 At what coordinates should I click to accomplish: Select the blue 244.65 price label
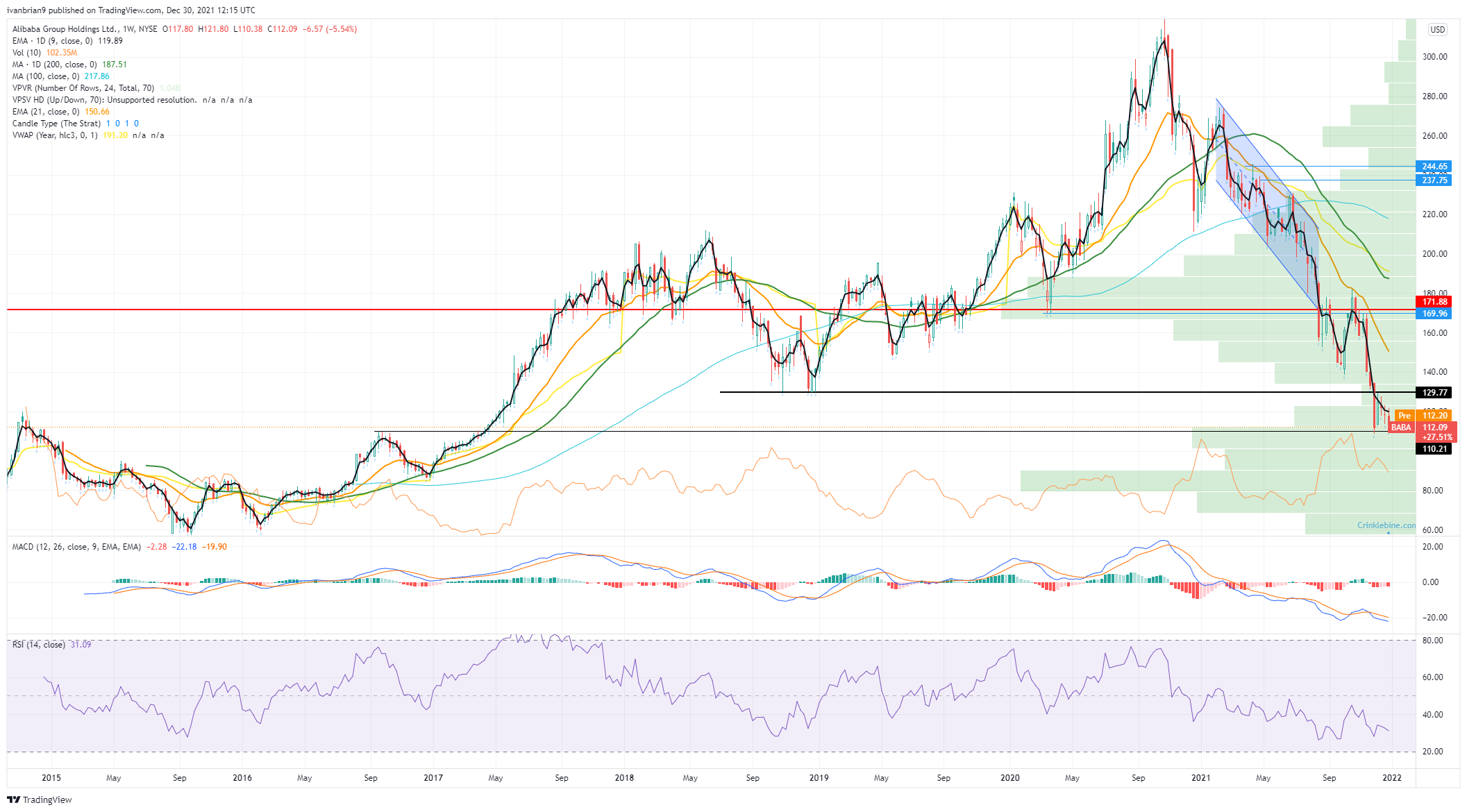tap(1434, 167)
